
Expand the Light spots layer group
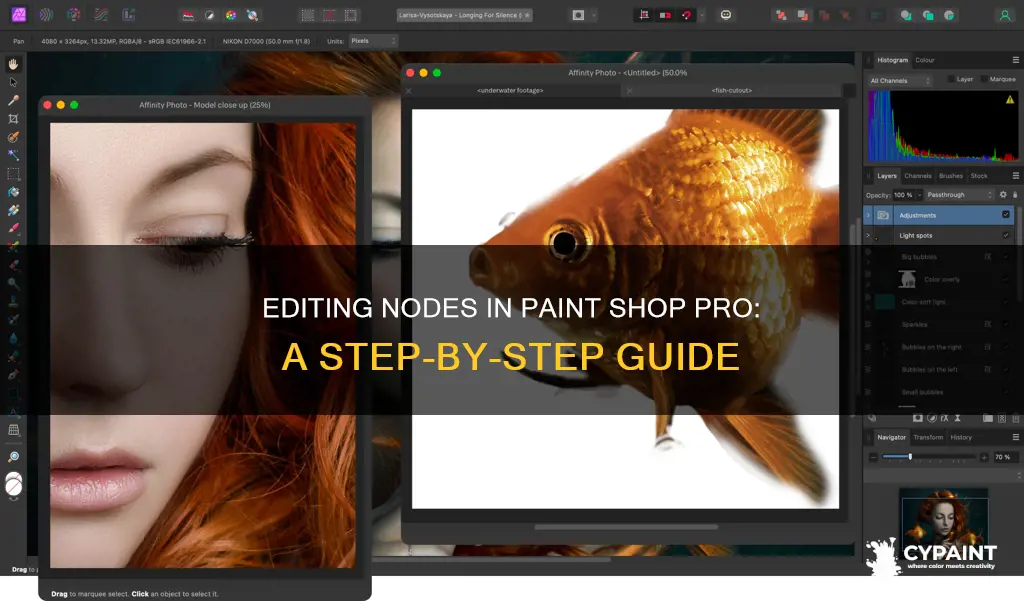coord(868,235)
